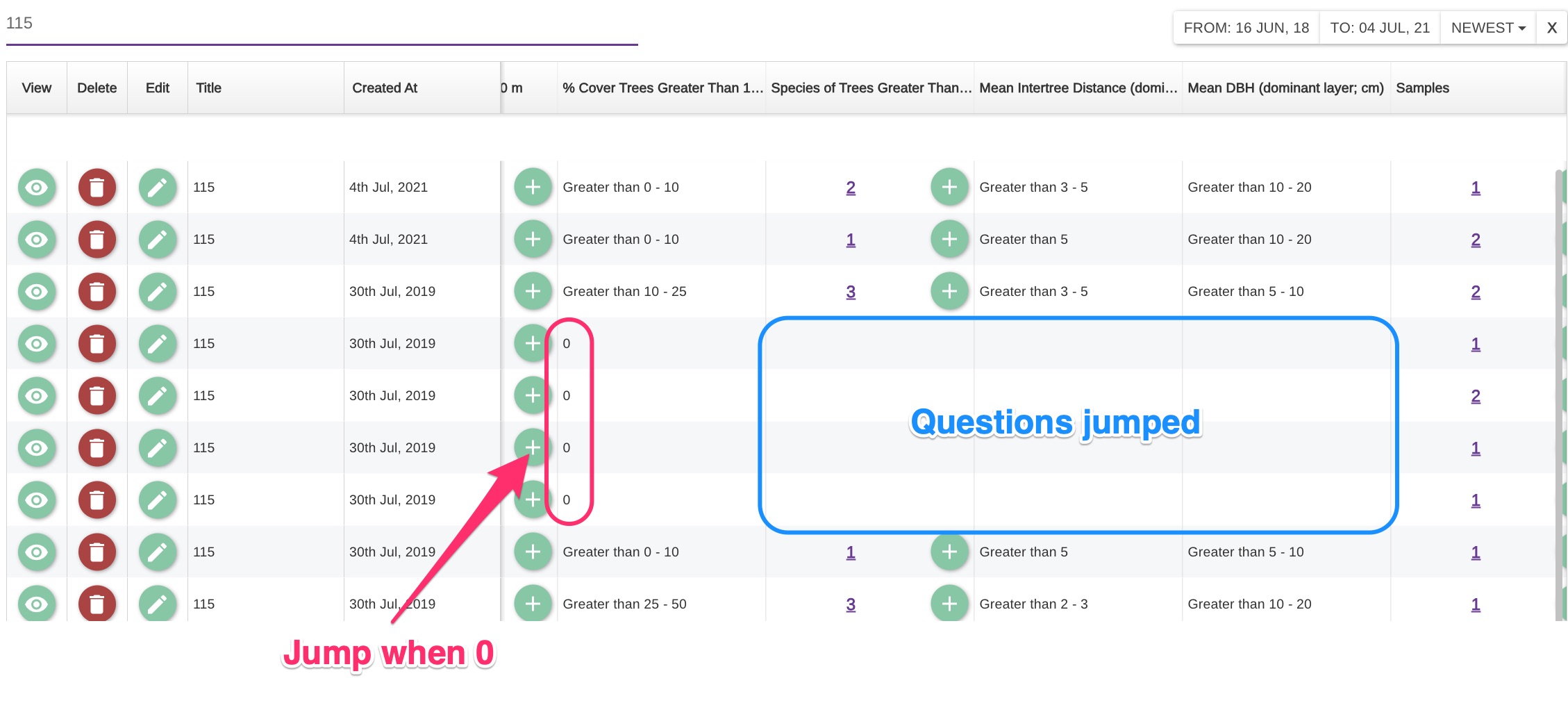This screenshot has width=1568, height=710.
Task: Click pencil edit icon in second row
Action: (158, 240)
